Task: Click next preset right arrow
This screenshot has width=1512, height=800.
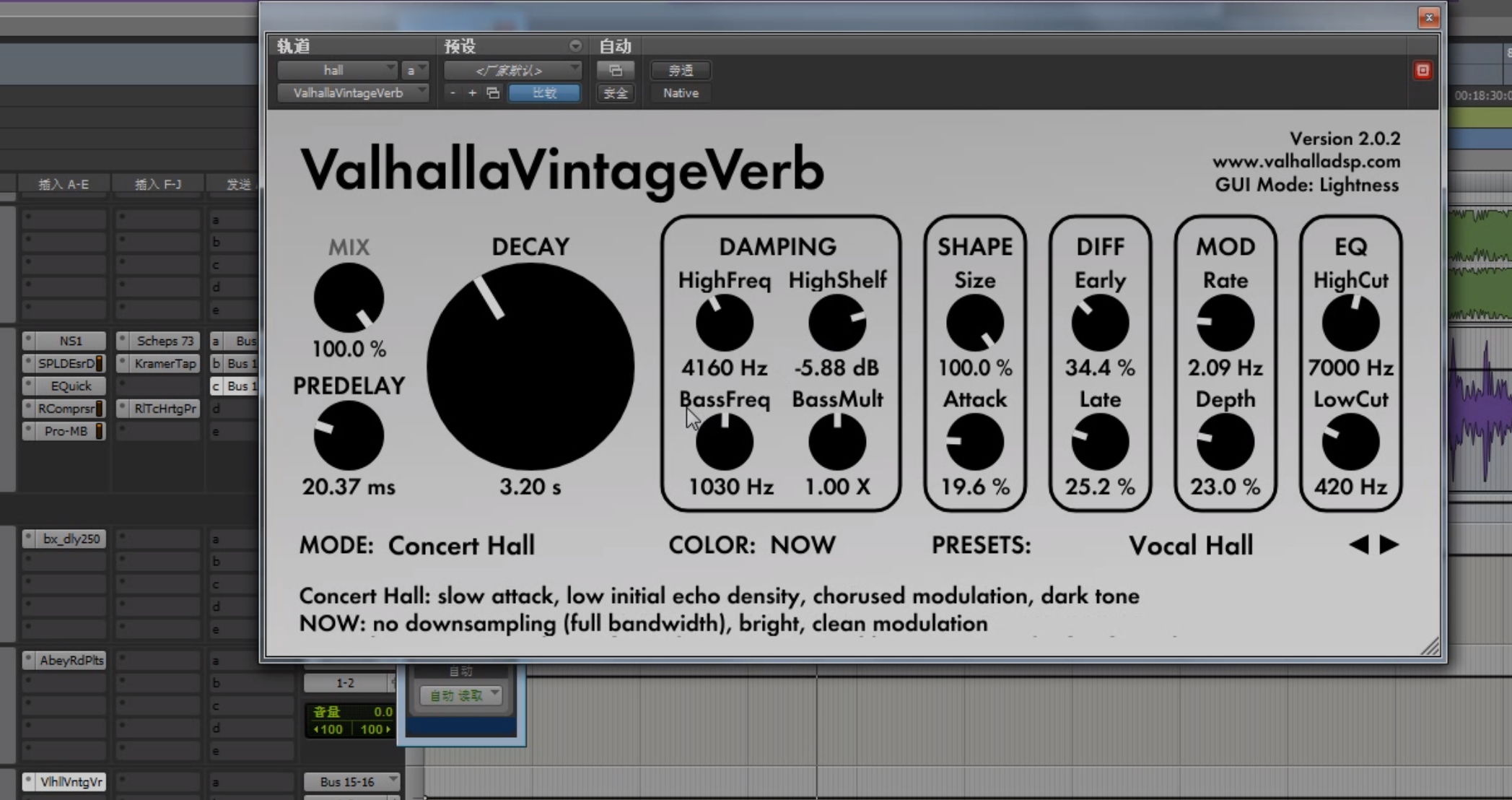Action: point(1389,544)
